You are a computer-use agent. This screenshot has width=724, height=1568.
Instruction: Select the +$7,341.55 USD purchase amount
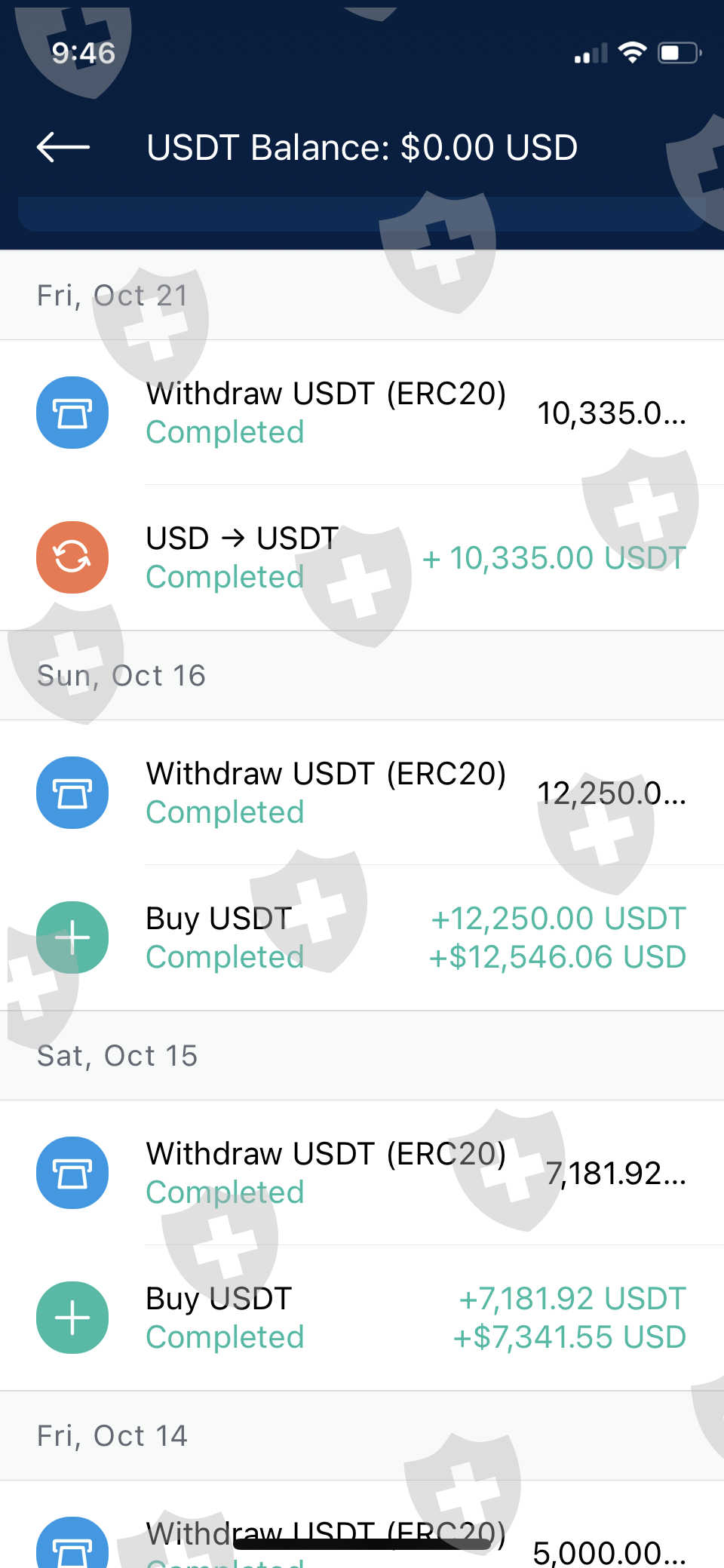[x=569, y=1337]
